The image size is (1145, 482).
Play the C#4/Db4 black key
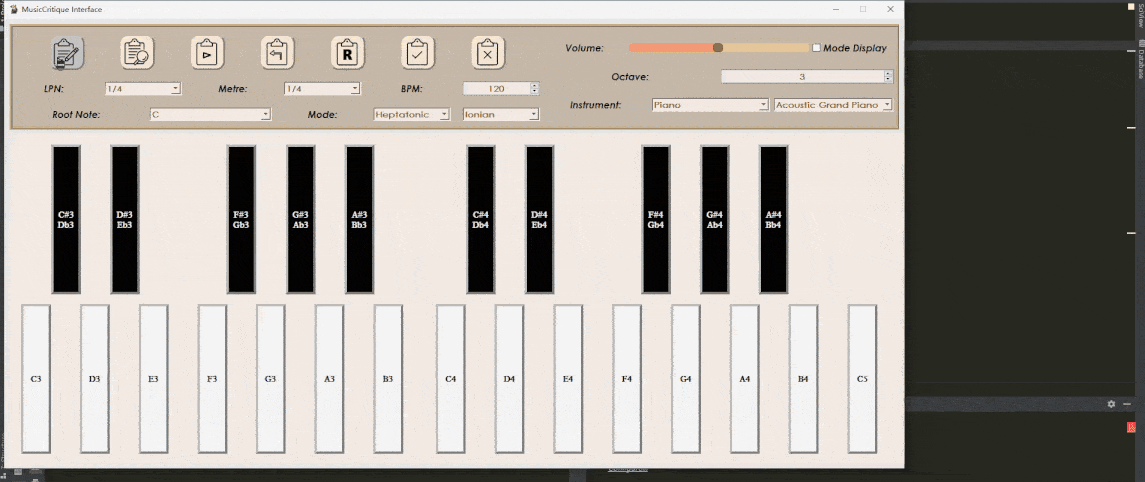(480, 220)
